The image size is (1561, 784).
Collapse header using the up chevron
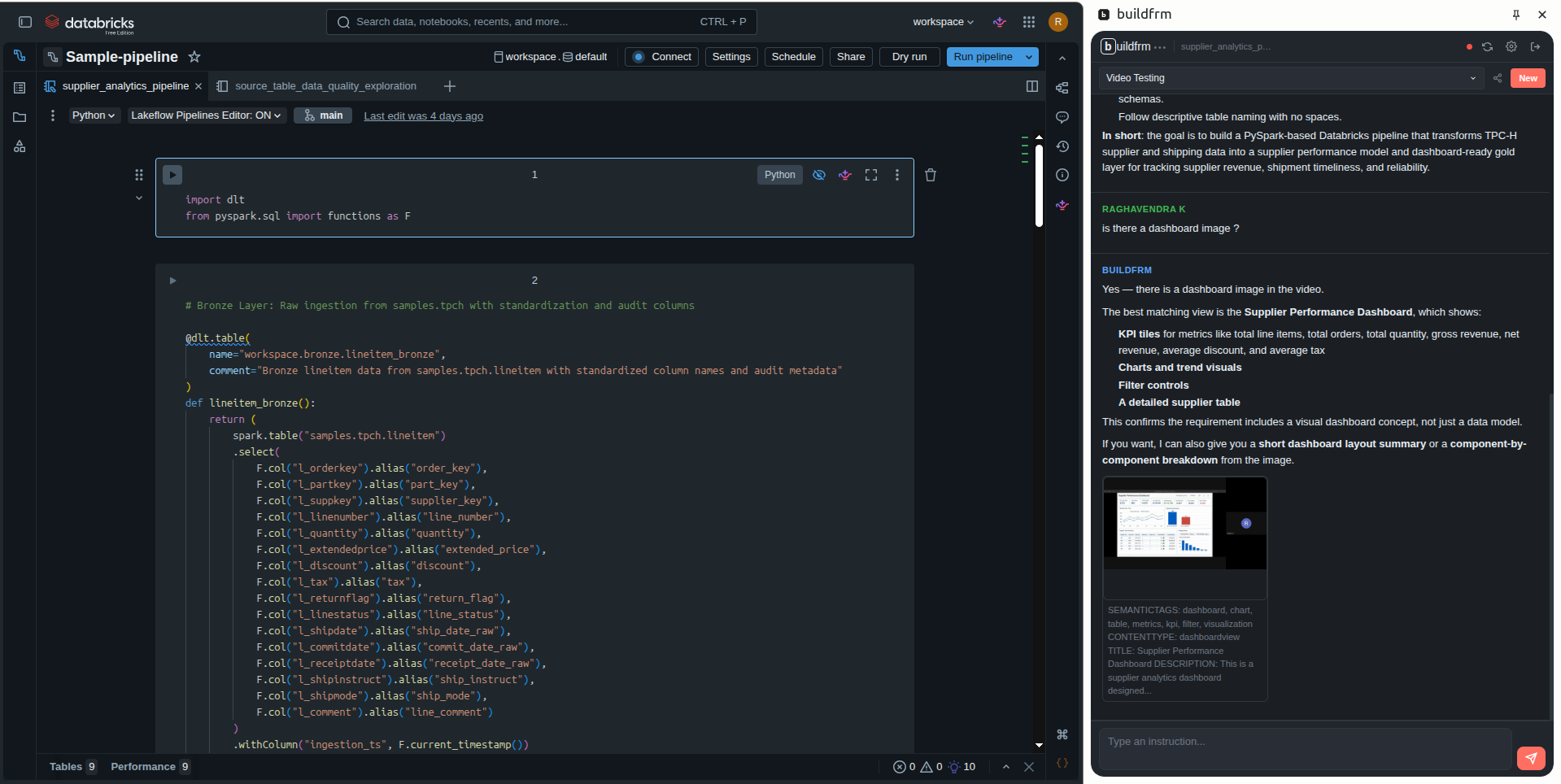point(1062,59)
